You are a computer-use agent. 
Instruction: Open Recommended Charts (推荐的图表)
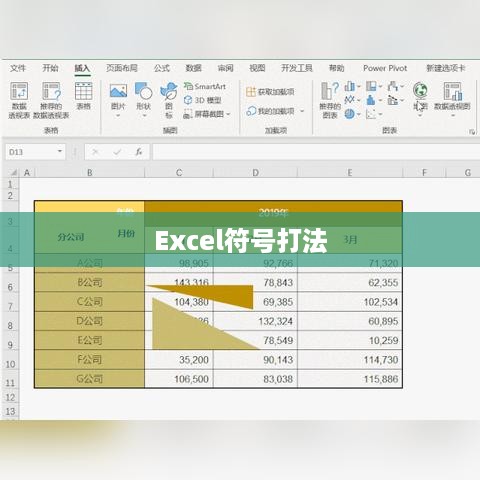[x=330, y=100]
